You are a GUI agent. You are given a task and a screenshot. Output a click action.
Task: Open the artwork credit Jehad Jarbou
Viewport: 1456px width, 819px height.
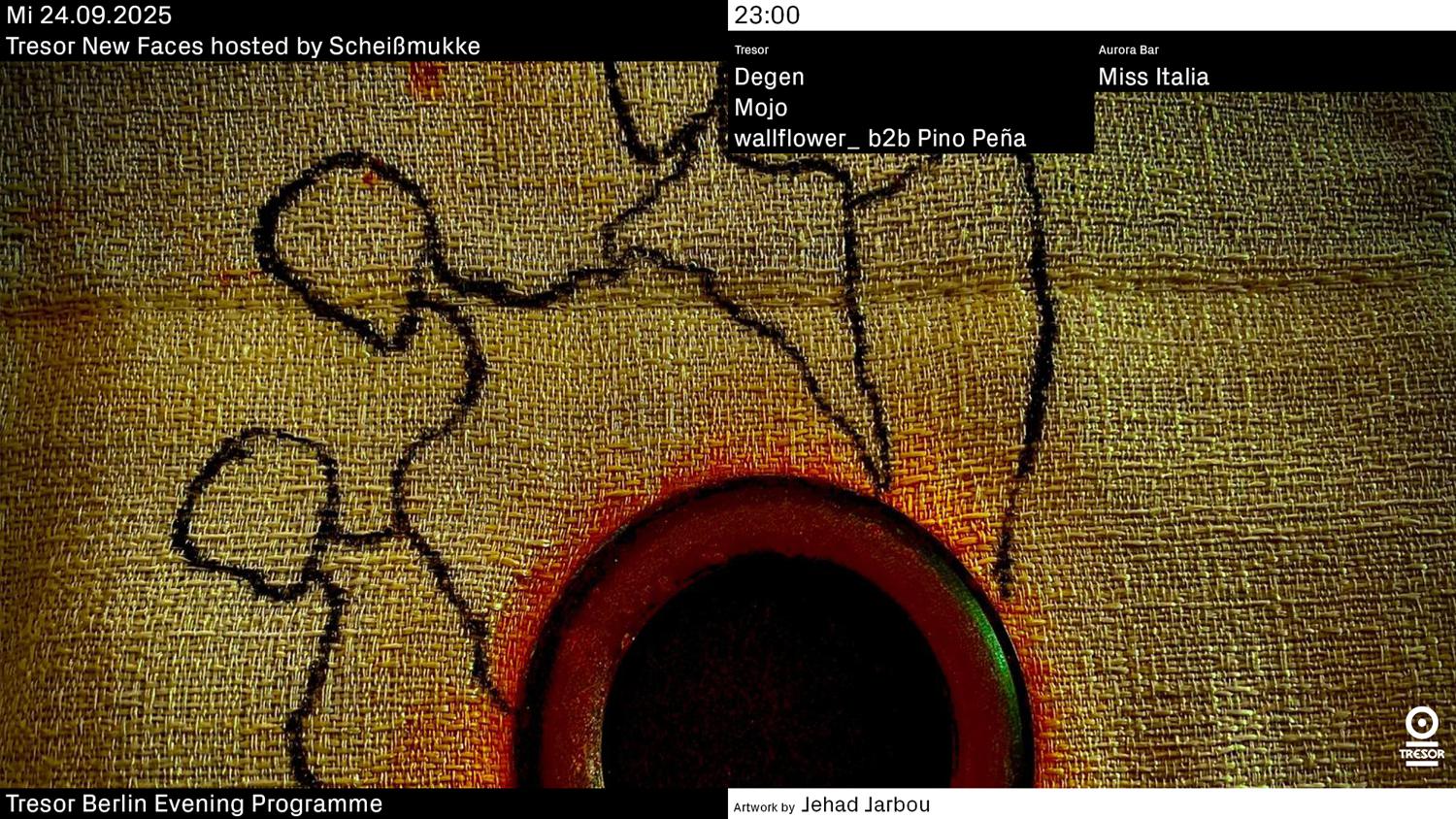coord(865,804)
